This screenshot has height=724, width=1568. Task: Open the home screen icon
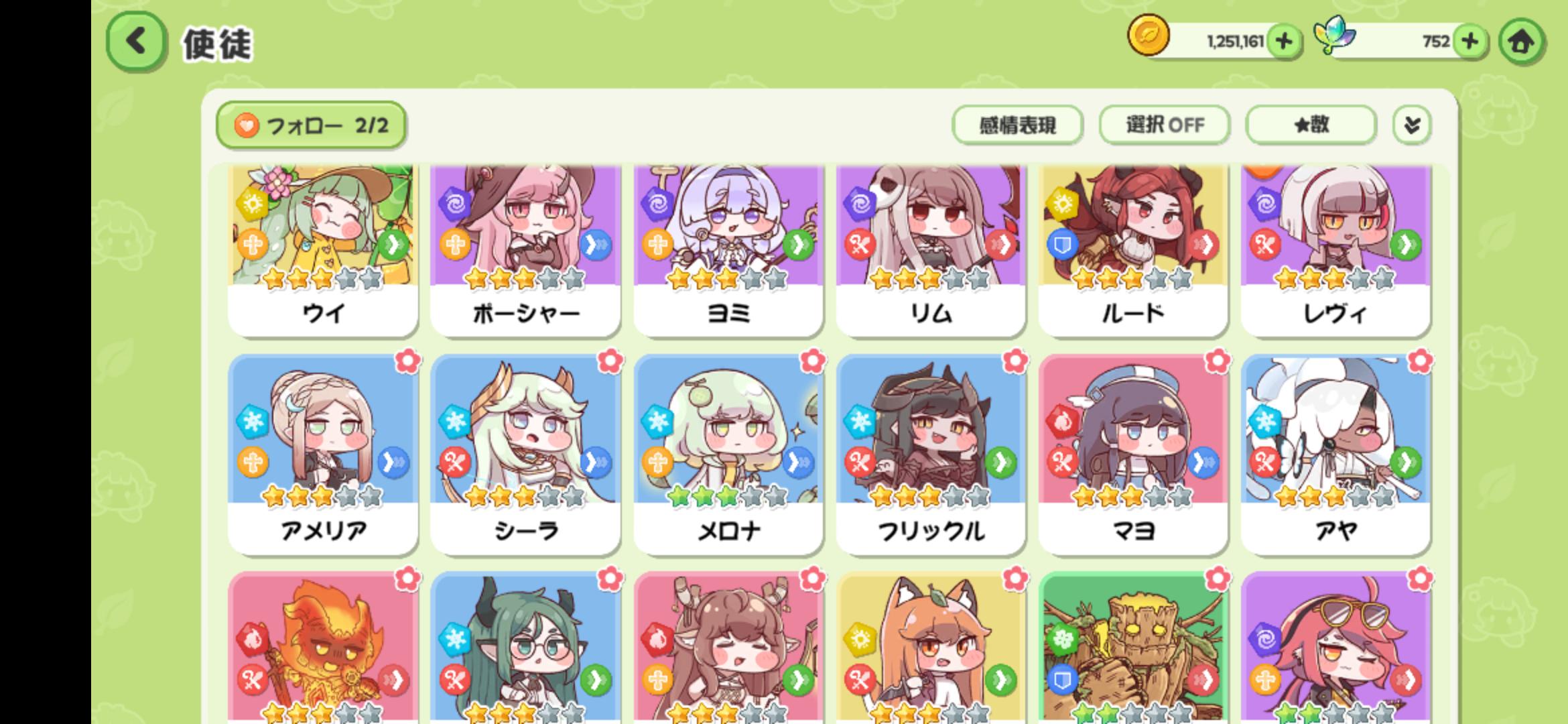(1521, 42)
